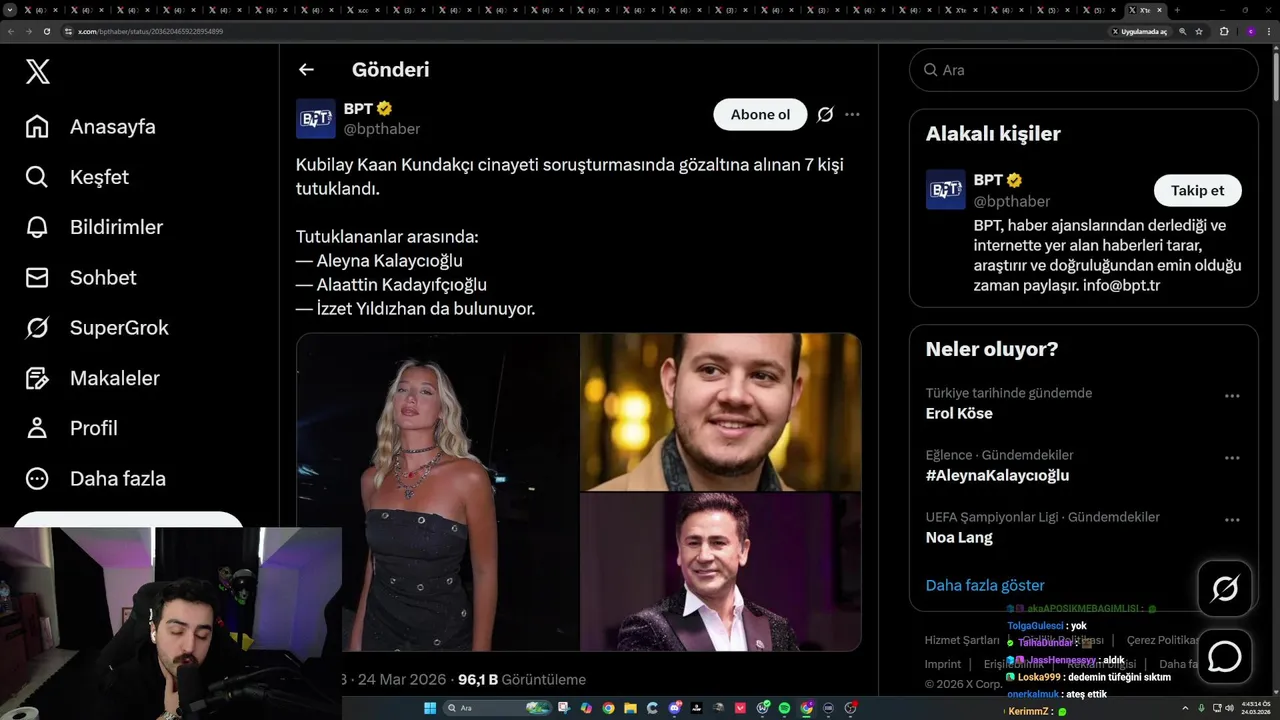Click Bildirimler menu label
The image size is (1280, 720).
tap(116, 227)
